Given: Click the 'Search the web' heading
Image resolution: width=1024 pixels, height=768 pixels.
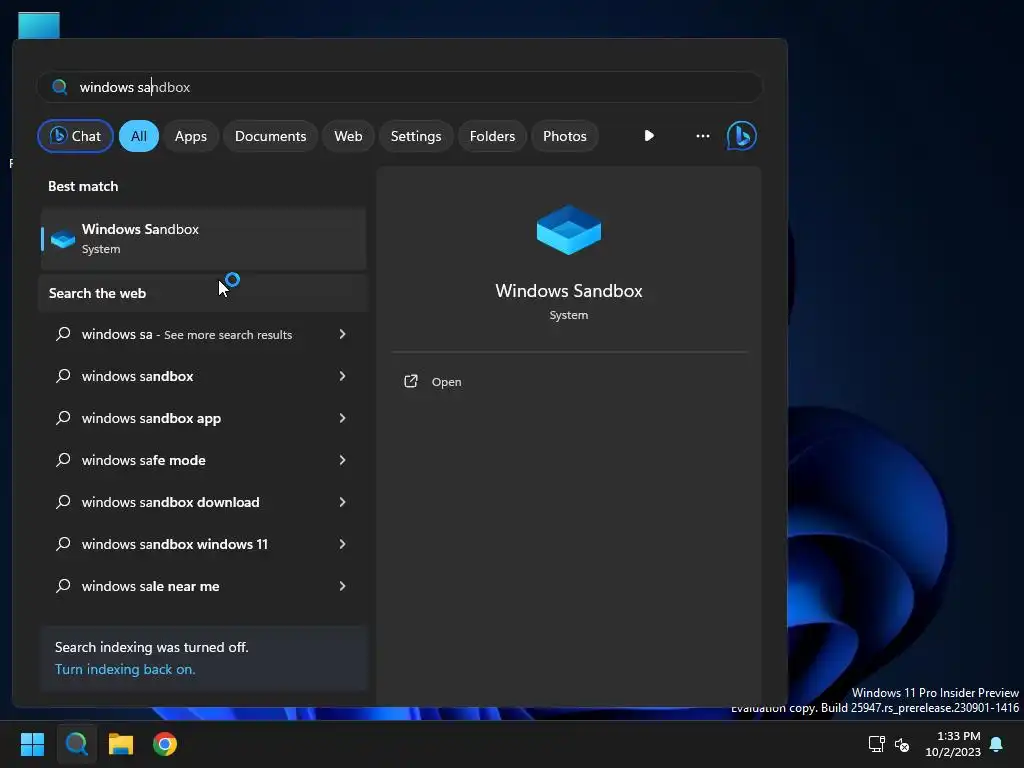Looking at the screenshot, I should pos(97,293).
